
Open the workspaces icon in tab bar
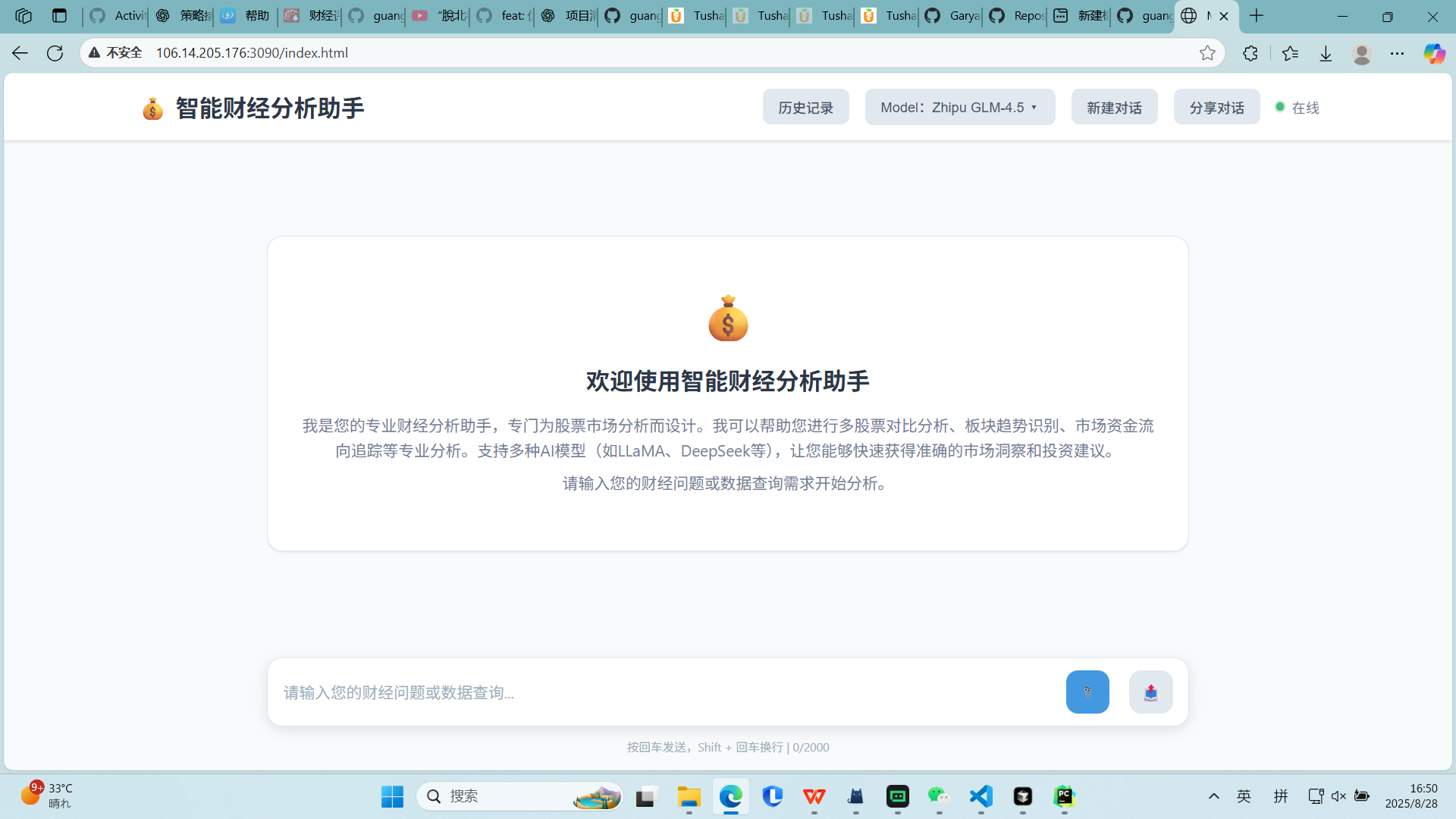click(24, 16)
